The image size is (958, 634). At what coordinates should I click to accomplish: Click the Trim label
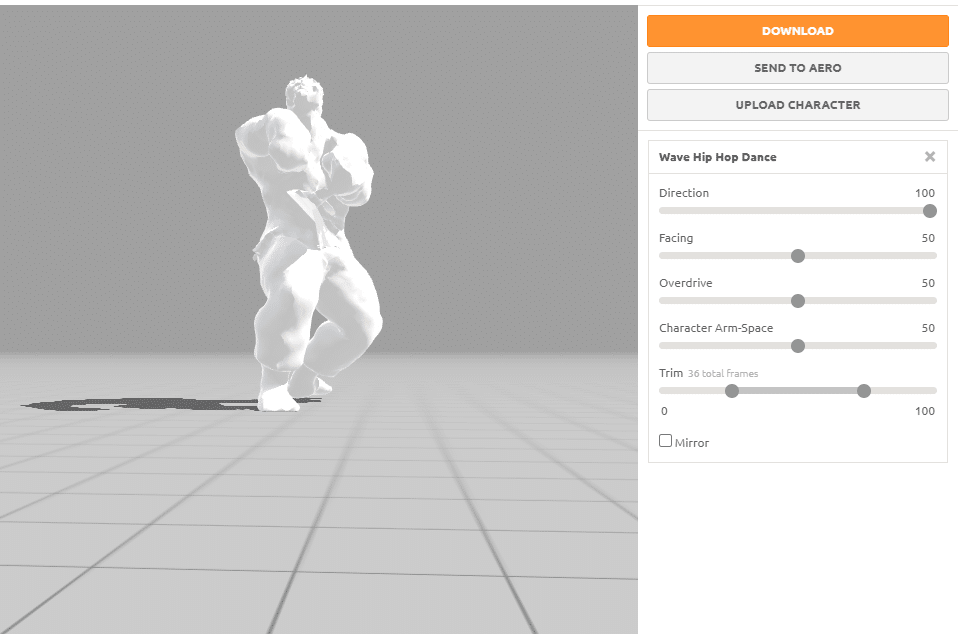coord(671,373)
